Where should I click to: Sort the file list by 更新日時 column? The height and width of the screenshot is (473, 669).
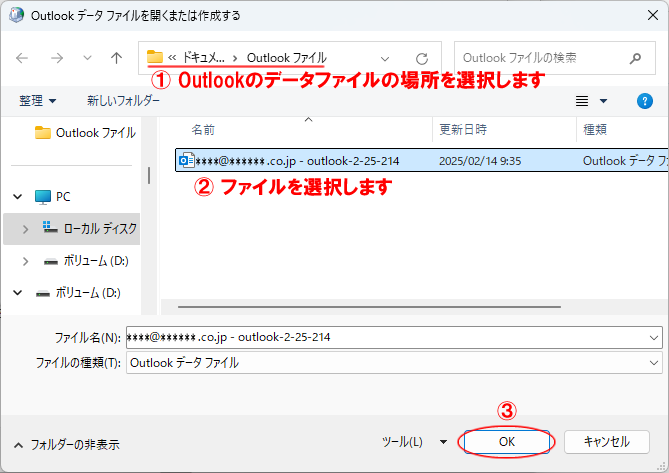click(463, 130)
